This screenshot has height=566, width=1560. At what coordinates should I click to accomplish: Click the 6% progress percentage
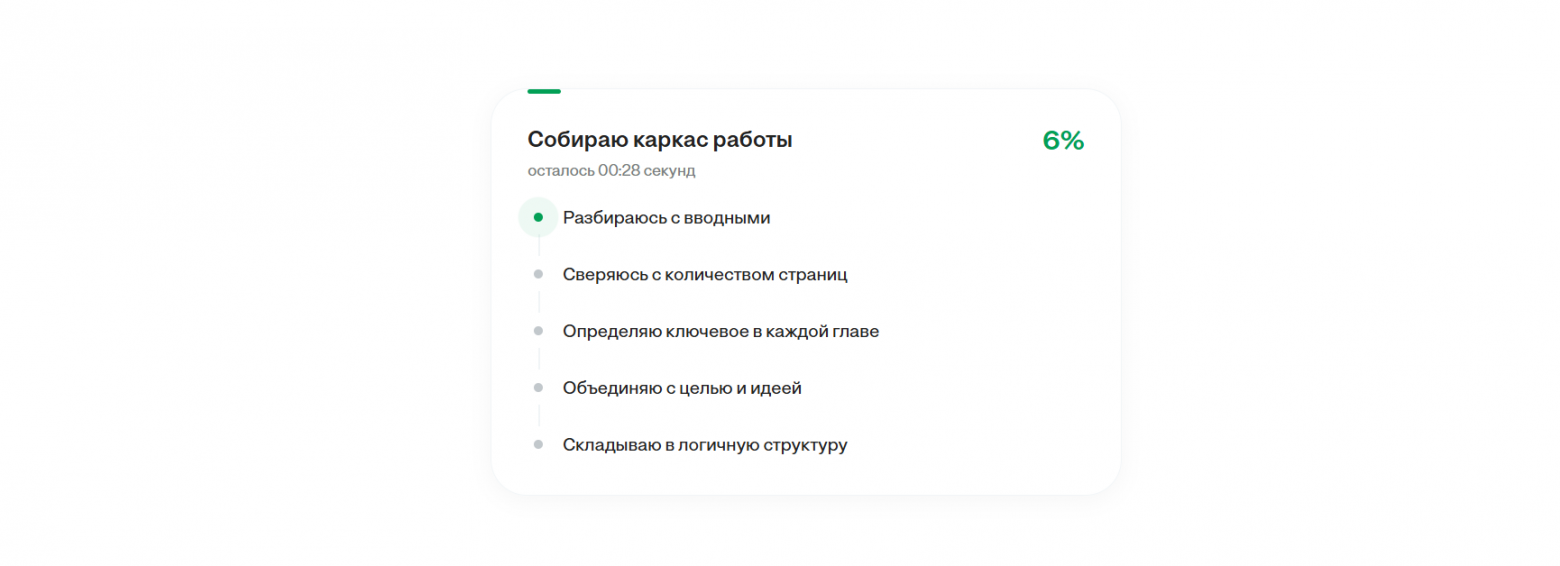coord(1063,141)
